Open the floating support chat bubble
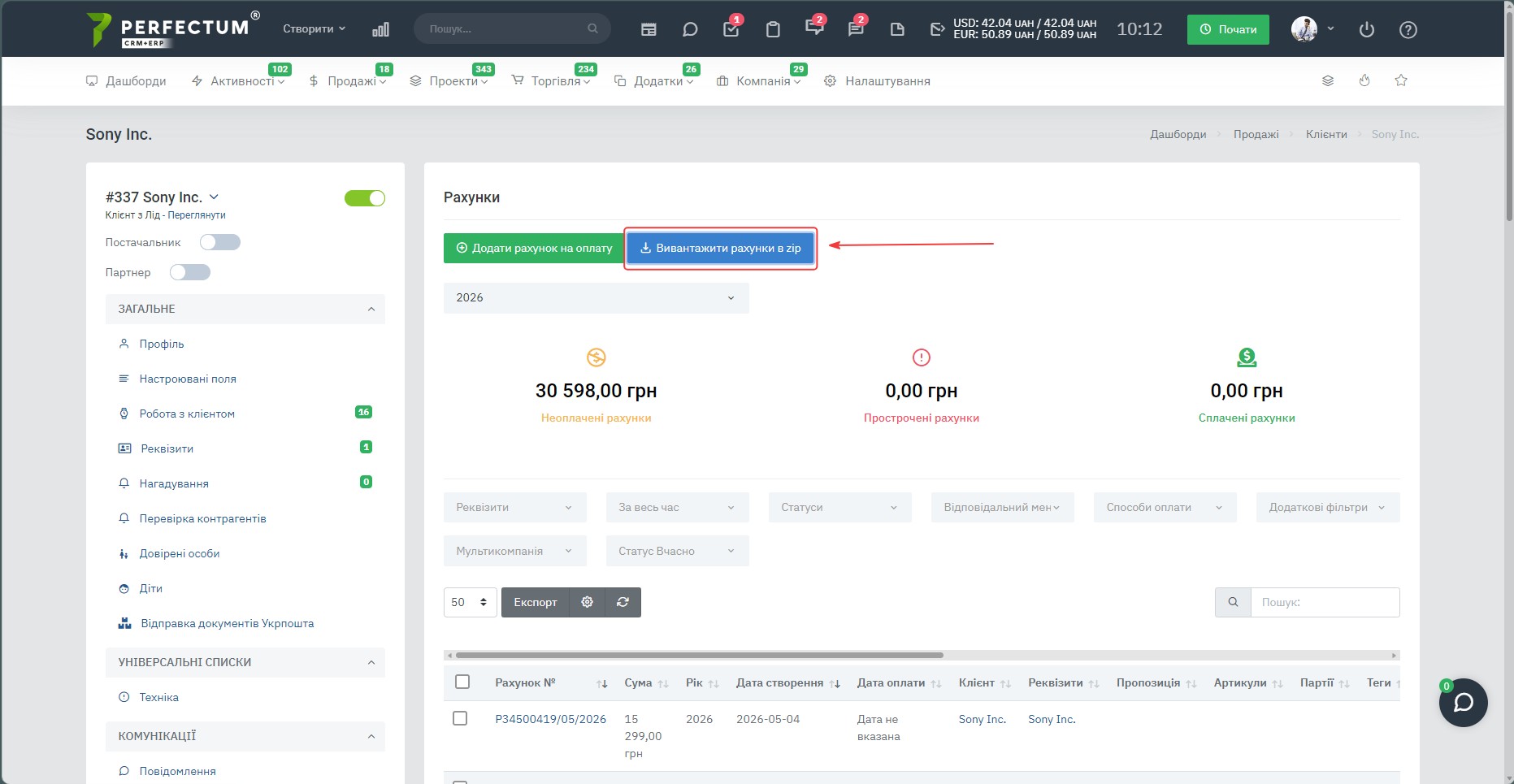1514x784 pixels. (1464, 702)
